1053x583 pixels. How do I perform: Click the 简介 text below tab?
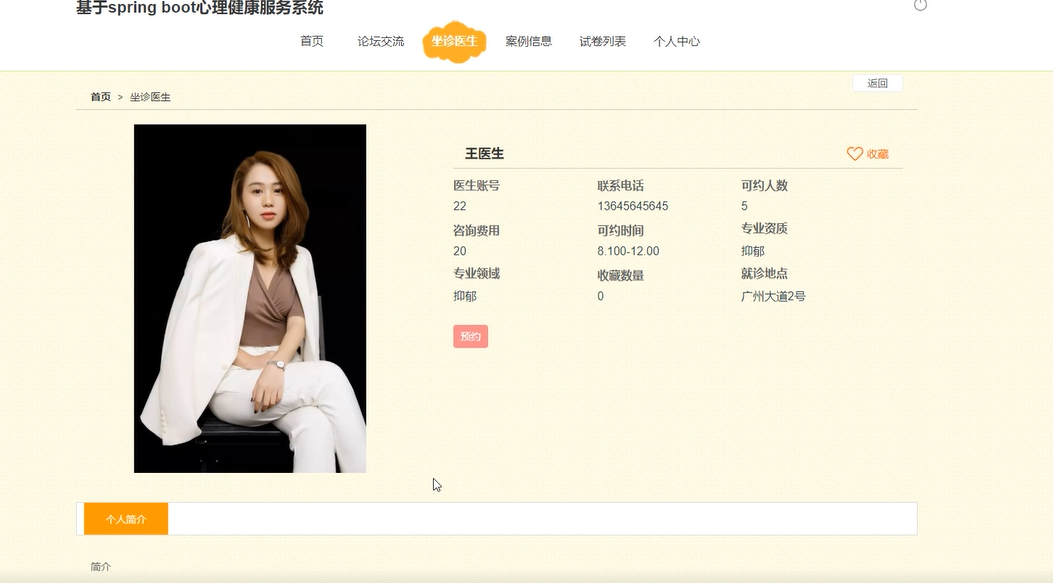101,567
